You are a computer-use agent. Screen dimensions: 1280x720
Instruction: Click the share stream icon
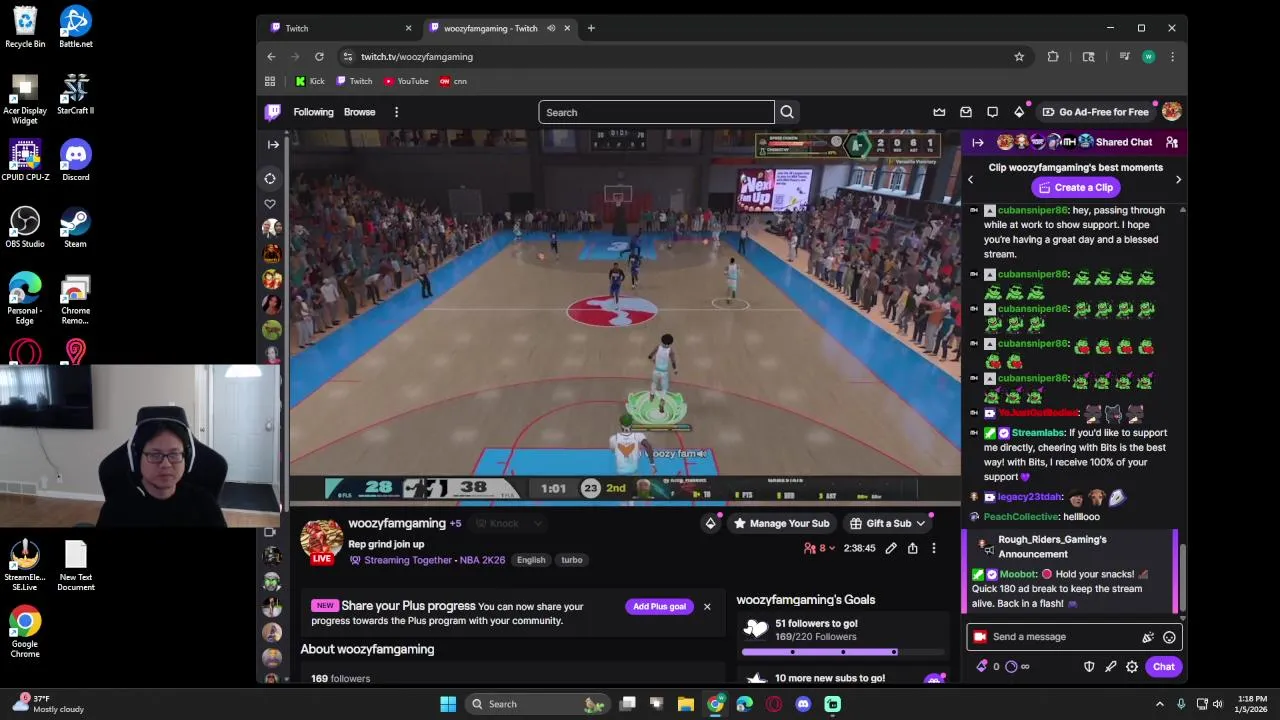click(912, 548)
